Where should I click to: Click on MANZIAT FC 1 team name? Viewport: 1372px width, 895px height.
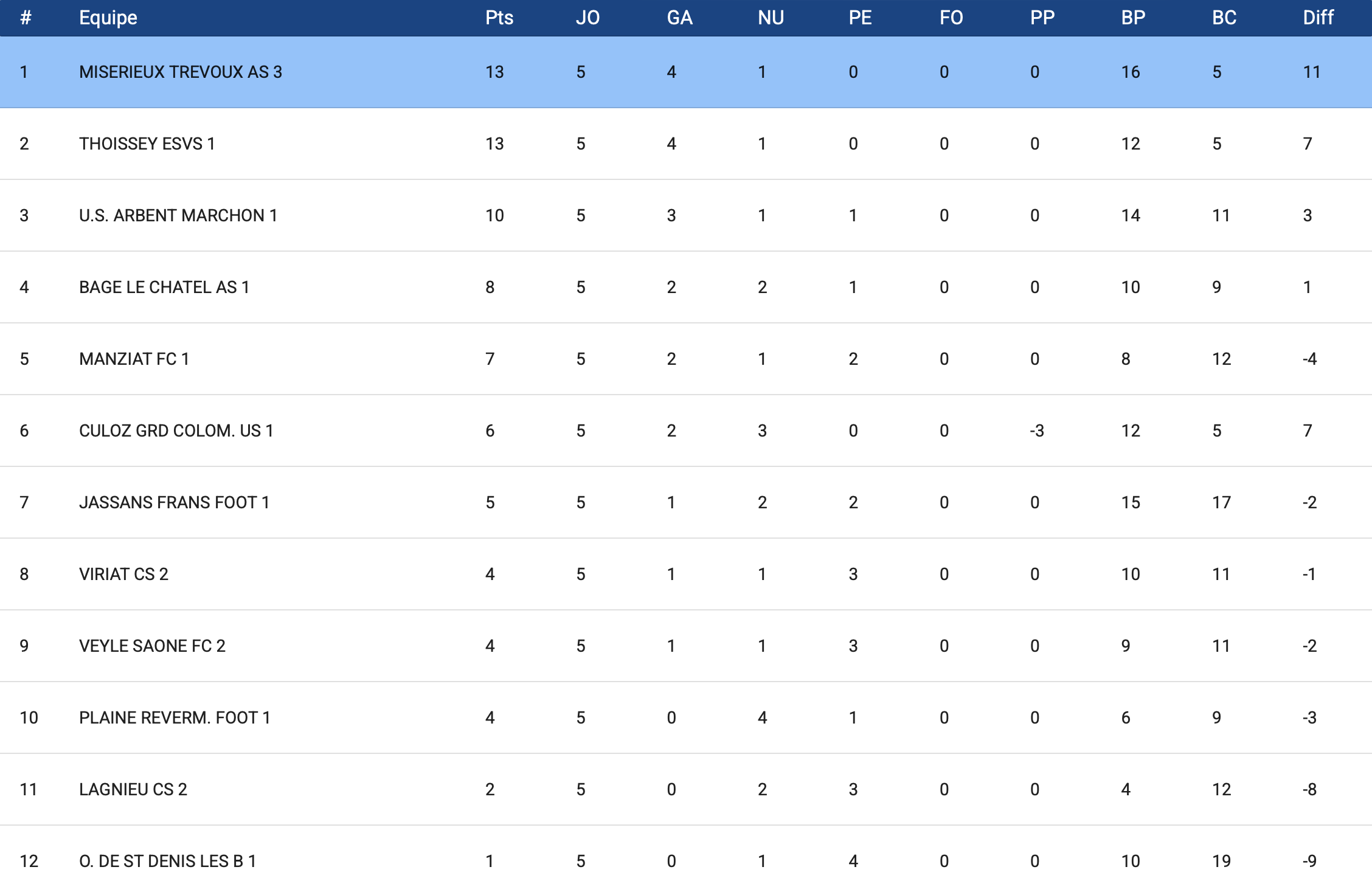(134, 359)
